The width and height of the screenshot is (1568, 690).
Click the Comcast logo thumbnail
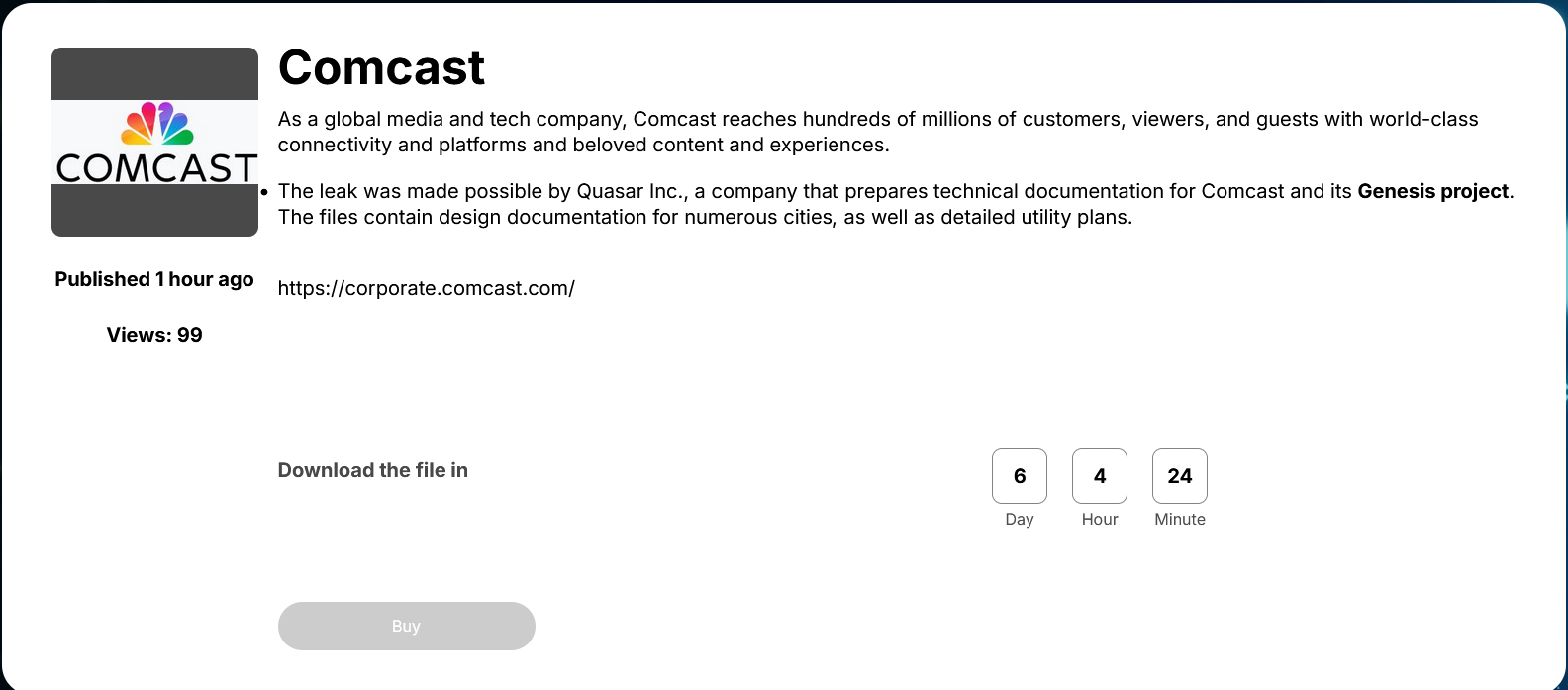154,140
